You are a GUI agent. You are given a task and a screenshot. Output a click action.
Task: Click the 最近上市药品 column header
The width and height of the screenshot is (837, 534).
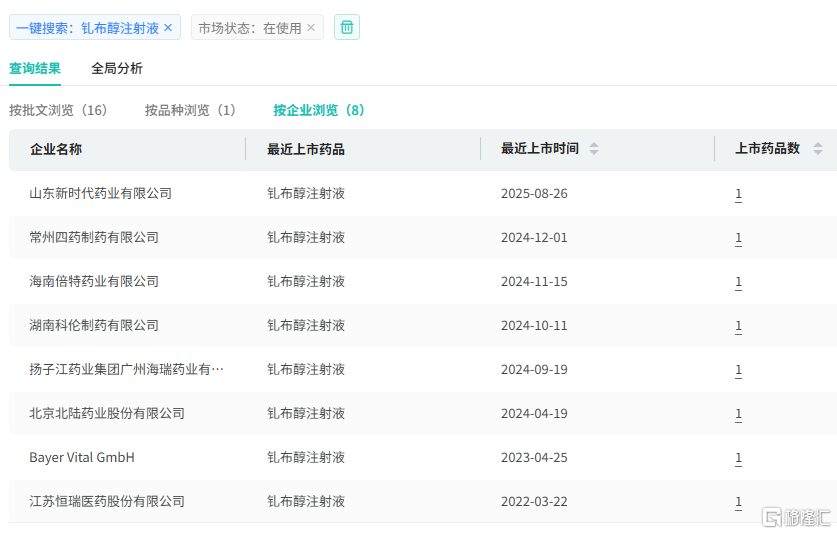coord(306,149)
